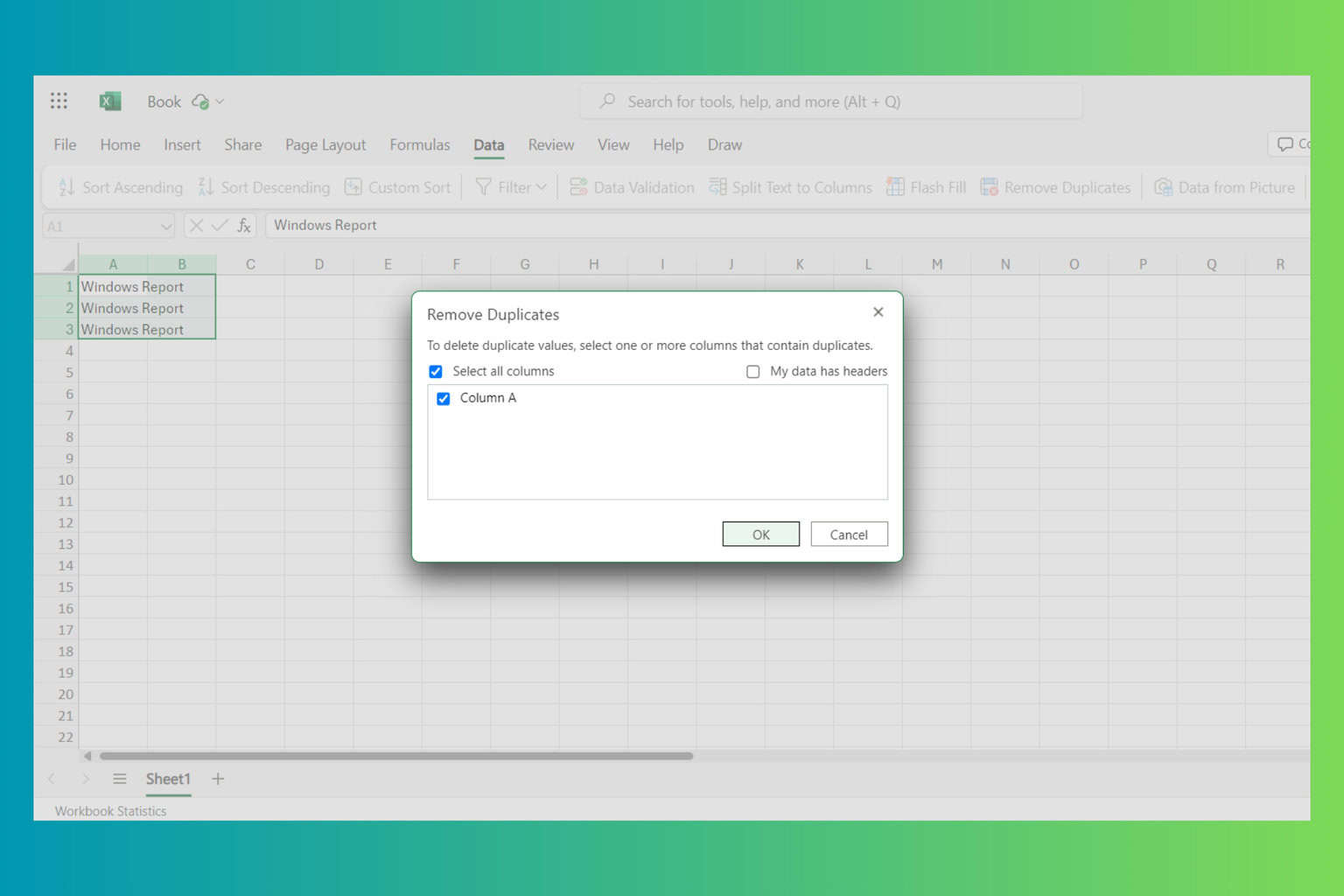Switch to the View tab

[613, 144]
